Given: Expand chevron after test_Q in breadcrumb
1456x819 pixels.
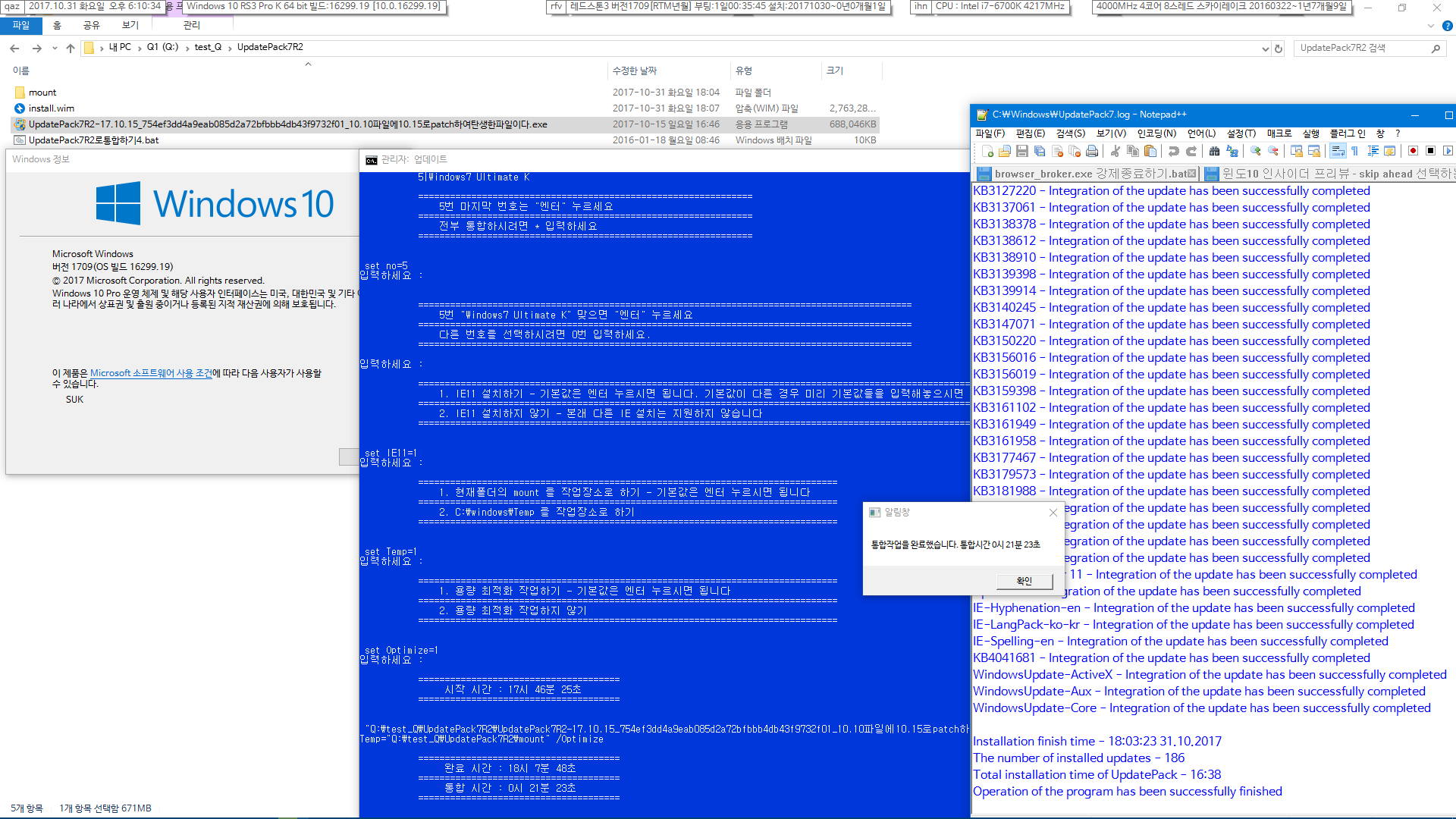Looking at the screenshot, I should pyautogui.click(x=230, y=48).
